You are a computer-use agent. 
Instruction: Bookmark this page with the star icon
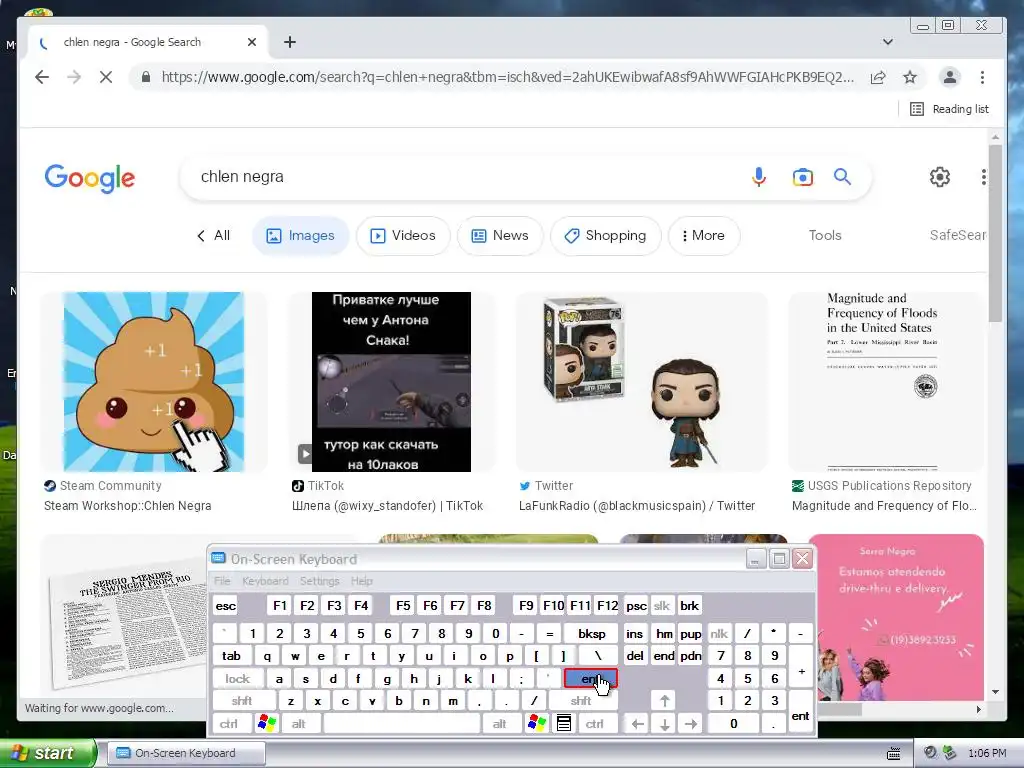[x=910, y=77]
